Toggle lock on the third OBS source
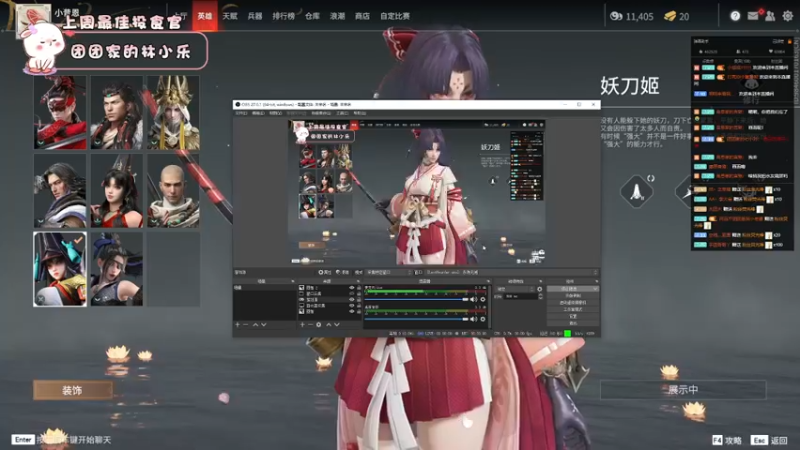This screenshot has height=450, width=800. coord(359,299)
